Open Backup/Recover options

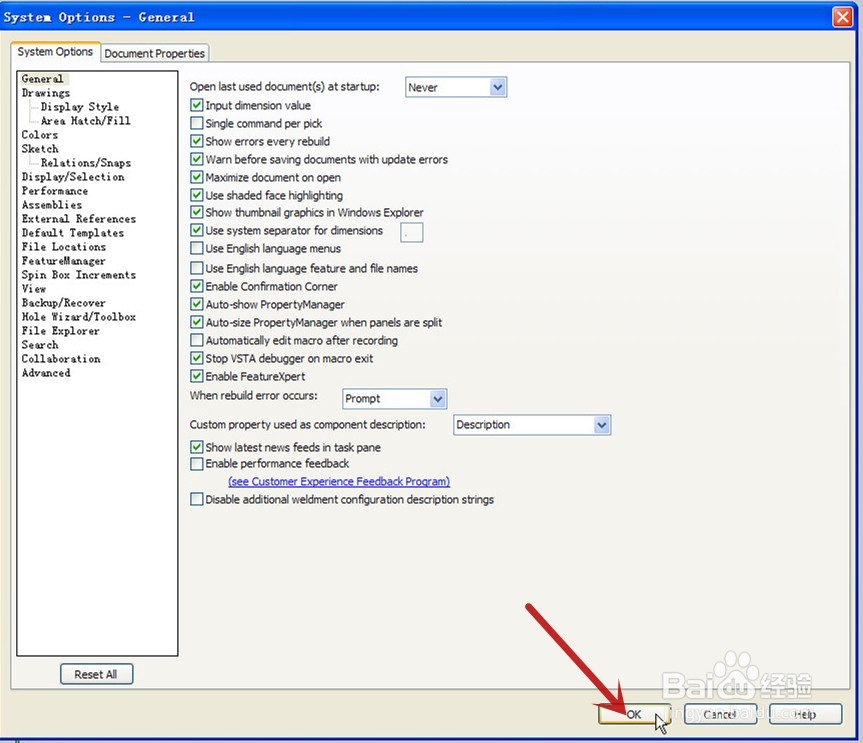pos(63,303)
